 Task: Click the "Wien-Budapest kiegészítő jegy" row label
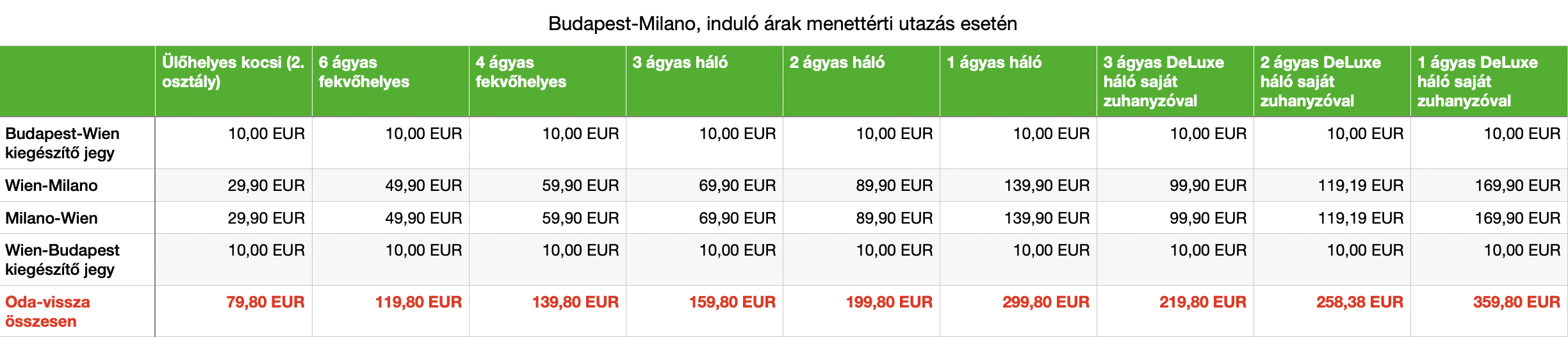[x=62, y=259]
